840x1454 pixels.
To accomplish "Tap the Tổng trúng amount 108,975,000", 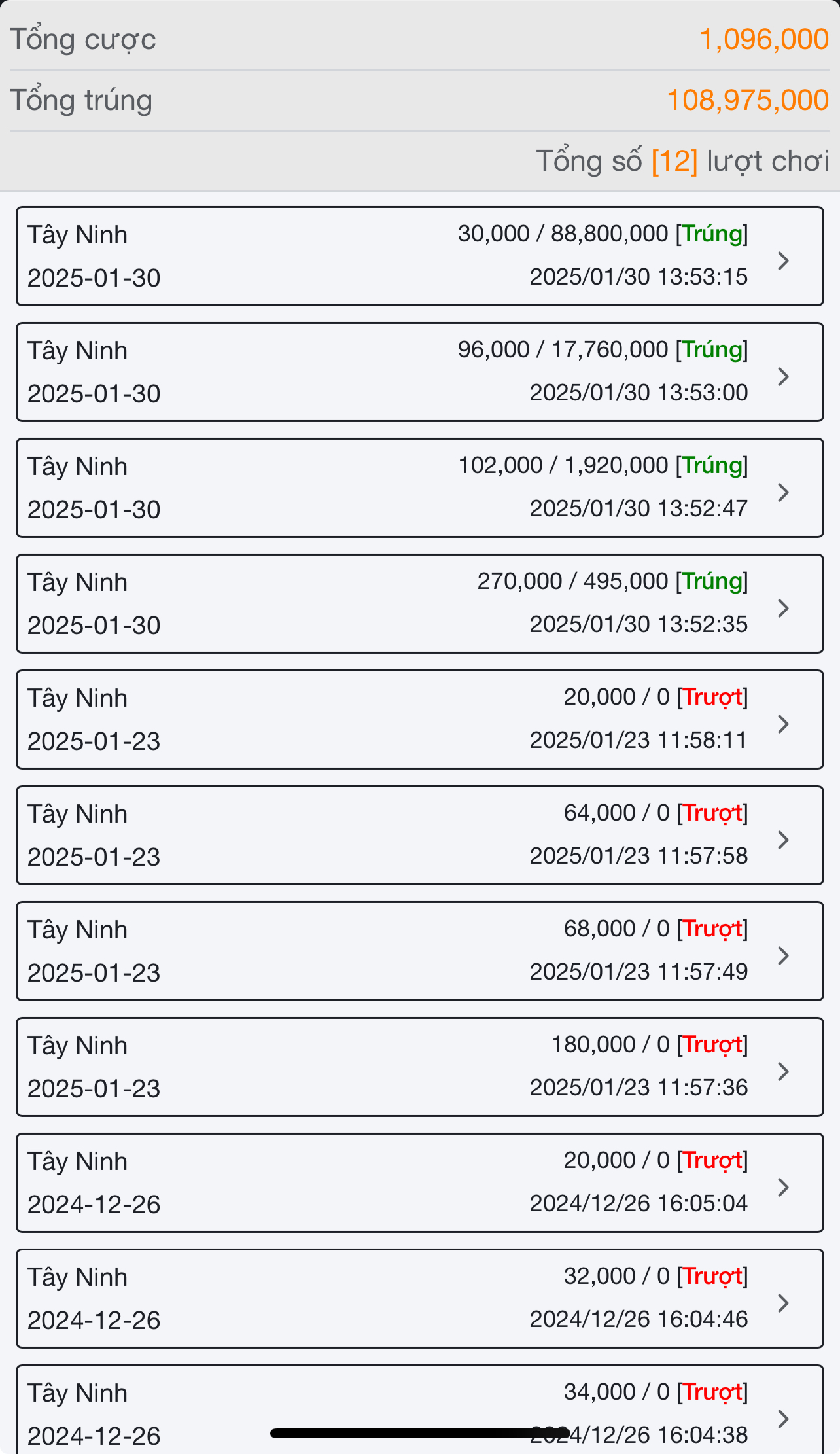I will click(x=748, y=100).
